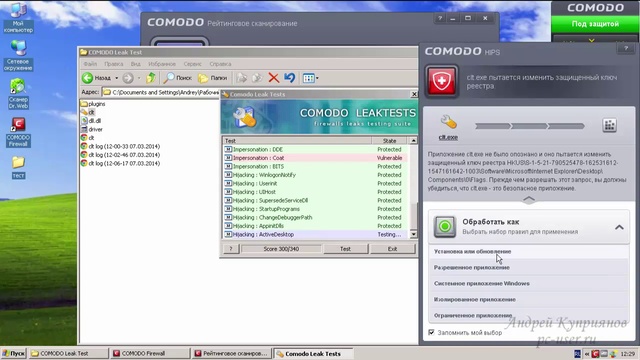Open 'clt log (12-06-17 07.03.2014)' file
Viewport: 640px width, 360px height.
pyautogui.click(x=120, y=163)
